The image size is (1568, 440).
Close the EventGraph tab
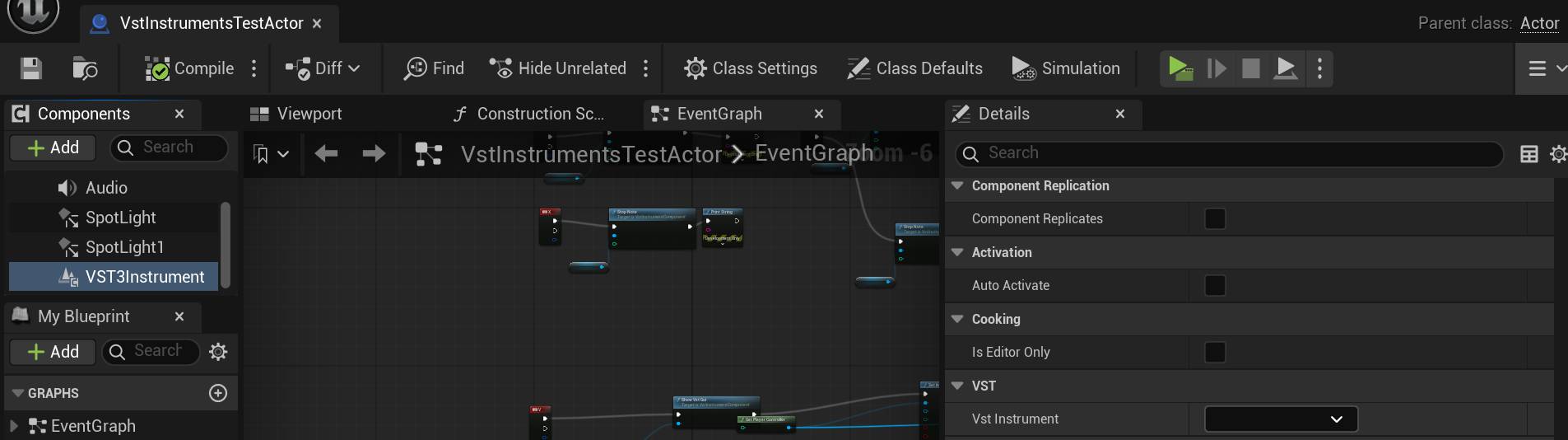pyautogui.click(x=819, y=114)
